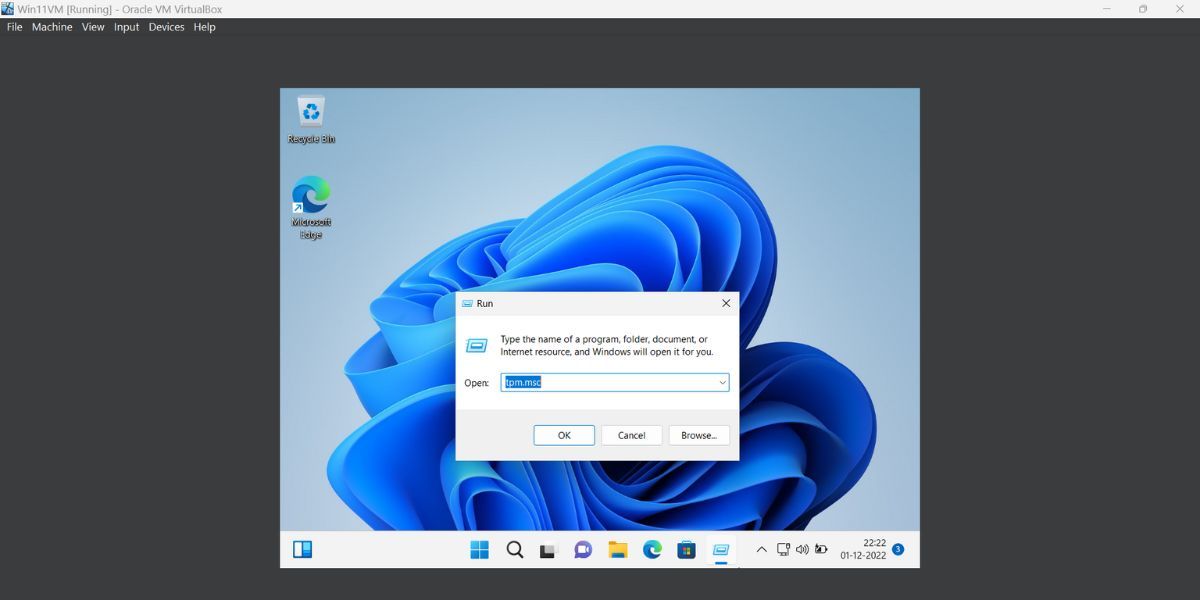Launch the Microsoft Store from the taskbar

(x=686, y=549)
